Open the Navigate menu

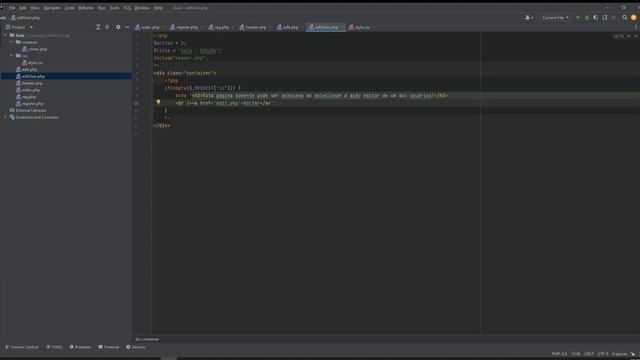coord(52,8)
